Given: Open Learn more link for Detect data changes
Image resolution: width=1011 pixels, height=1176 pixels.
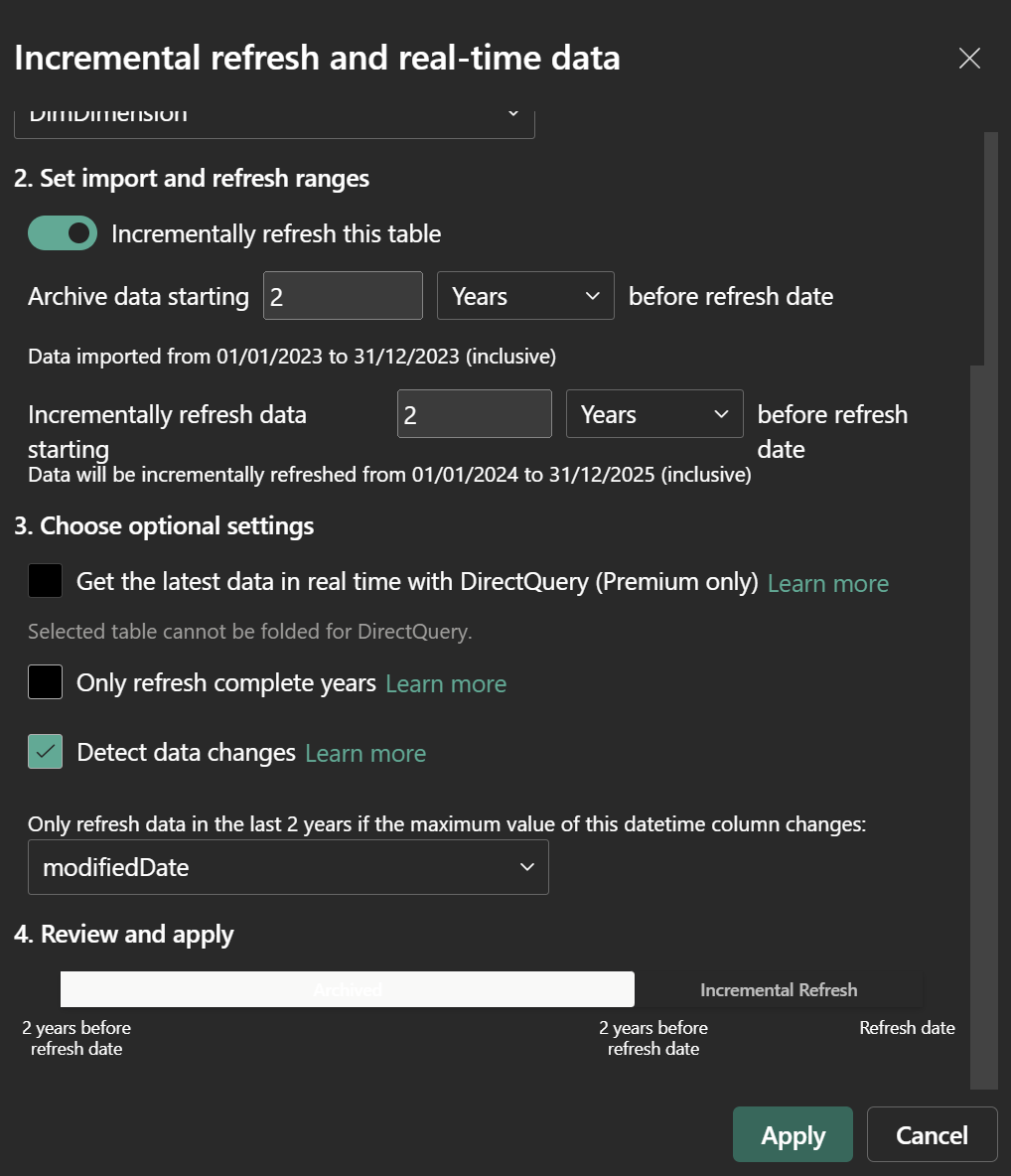Looking at the screenshot, I should pyautogui.click(x=365, y=754).
